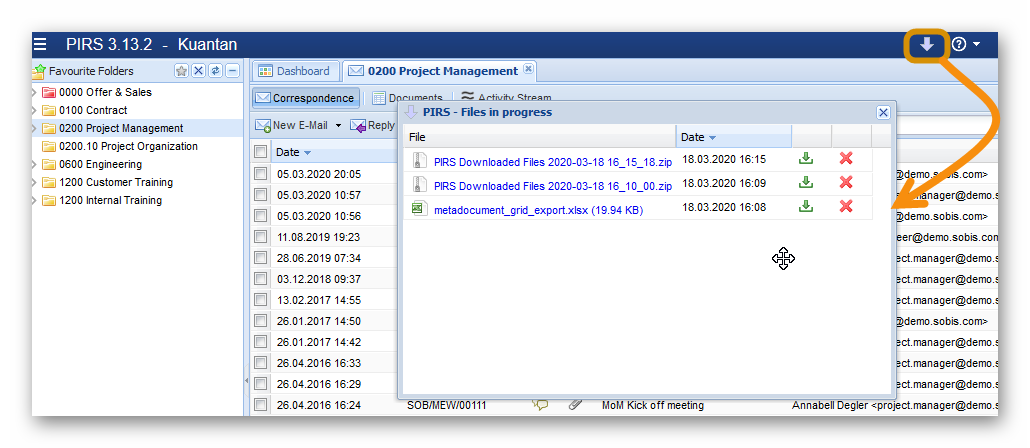Check the row dated 03.12.2018 09:37

(261, 279)
